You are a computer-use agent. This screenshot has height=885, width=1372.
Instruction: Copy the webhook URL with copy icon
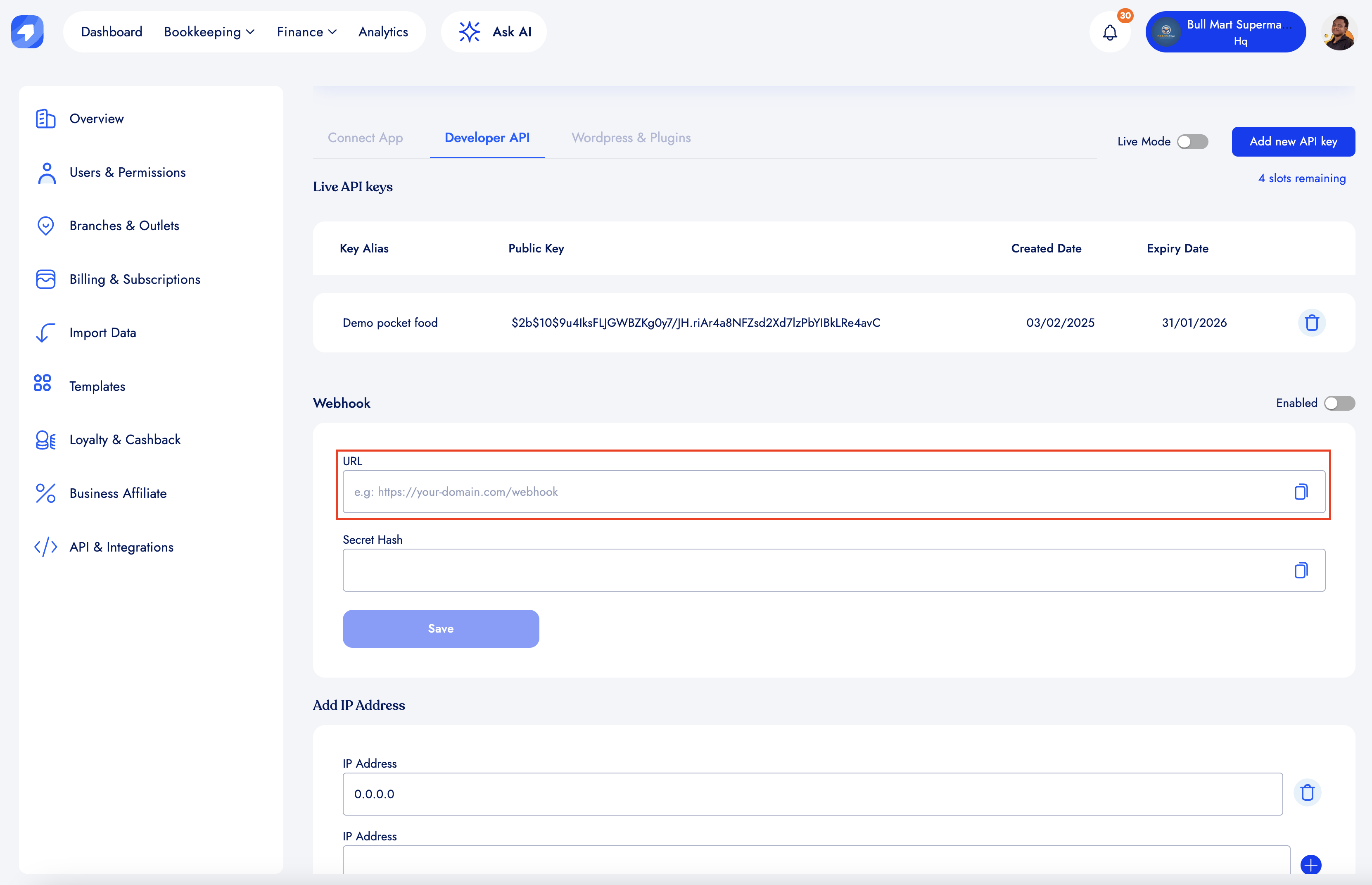[x=1301, y=492]
